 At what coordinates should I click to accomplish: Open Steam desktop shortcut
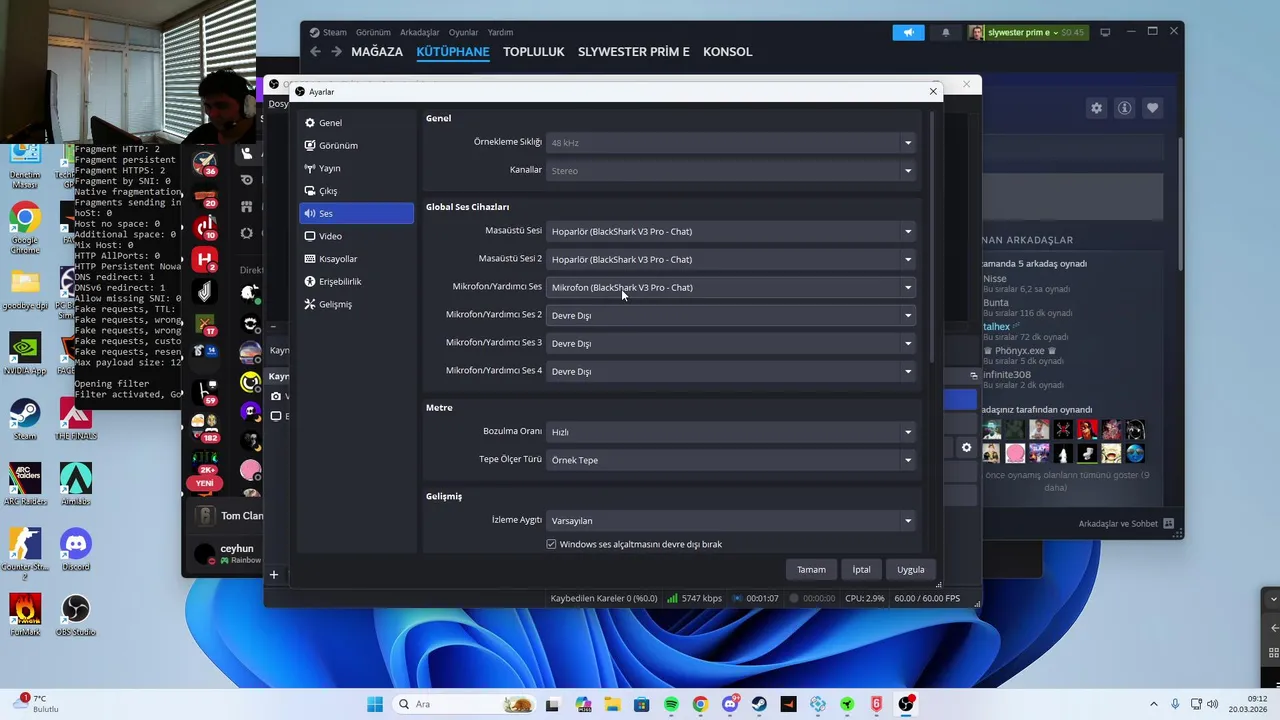[x=25, y=418]
